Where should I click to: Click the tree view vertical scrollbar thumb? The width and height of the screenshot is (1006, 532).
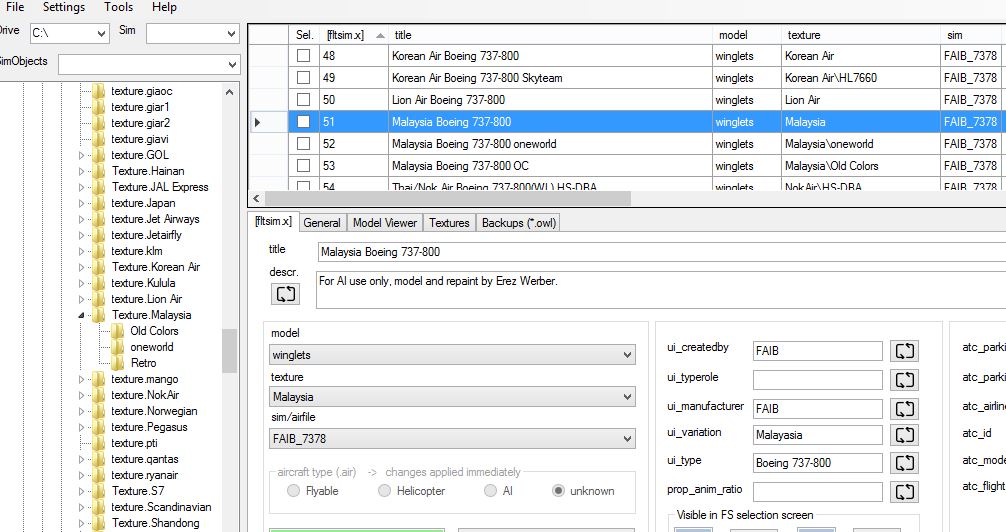(230, 350)
